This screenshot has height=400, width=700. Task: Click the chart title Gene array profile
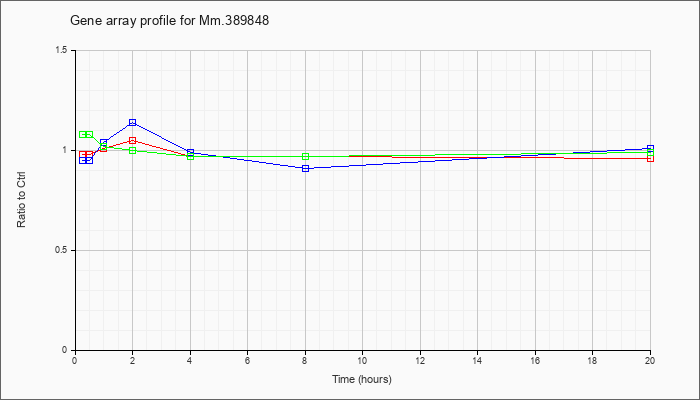point(170,21)
